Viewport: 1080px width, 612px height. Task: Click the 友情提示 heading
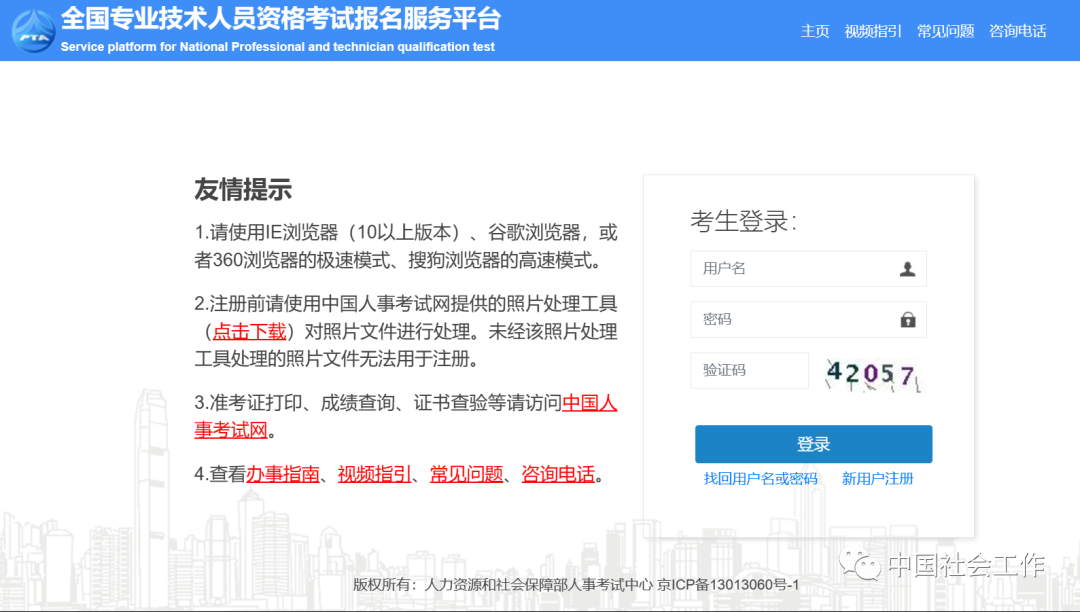(243, 189)
